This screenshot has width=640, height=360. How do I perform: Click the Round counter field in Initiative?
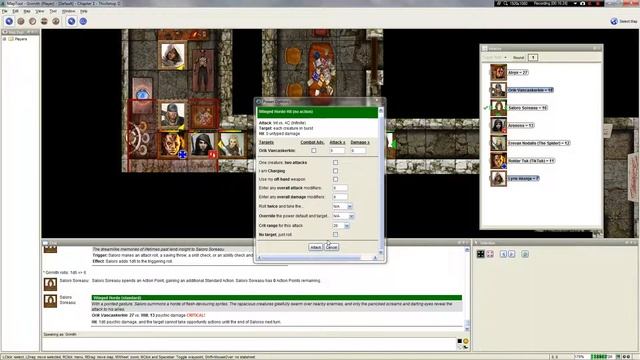click(x=533, y=58)
